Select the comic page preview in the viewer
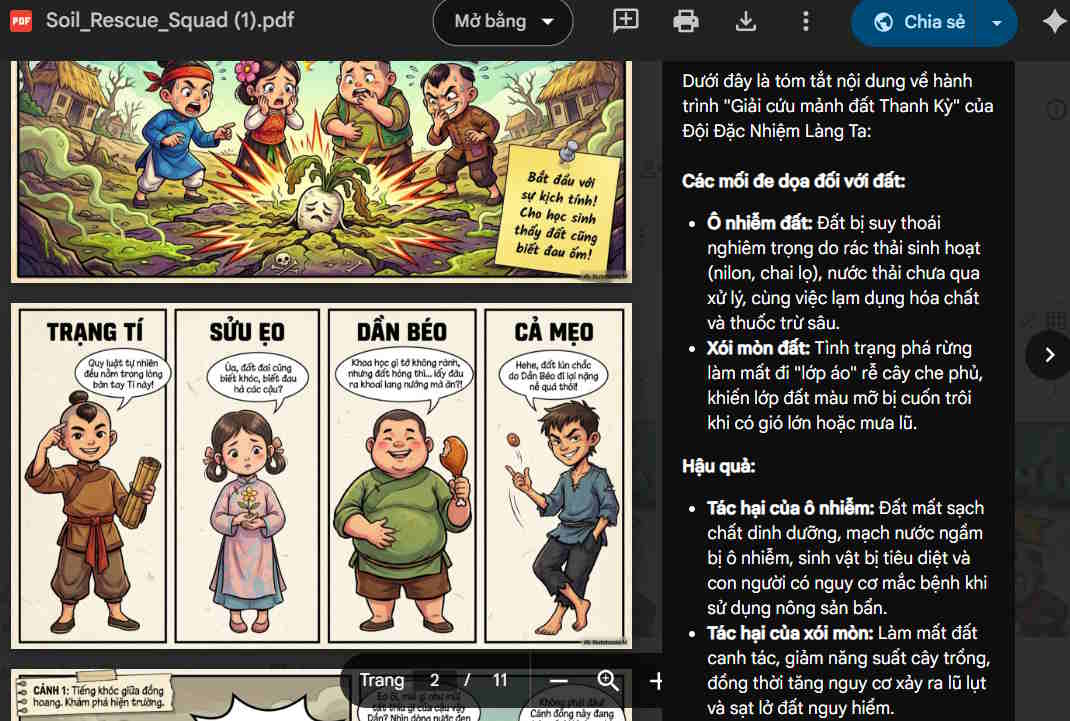Image resolution: width=1070 pixels, height=721 pixels. pos(320,475)
